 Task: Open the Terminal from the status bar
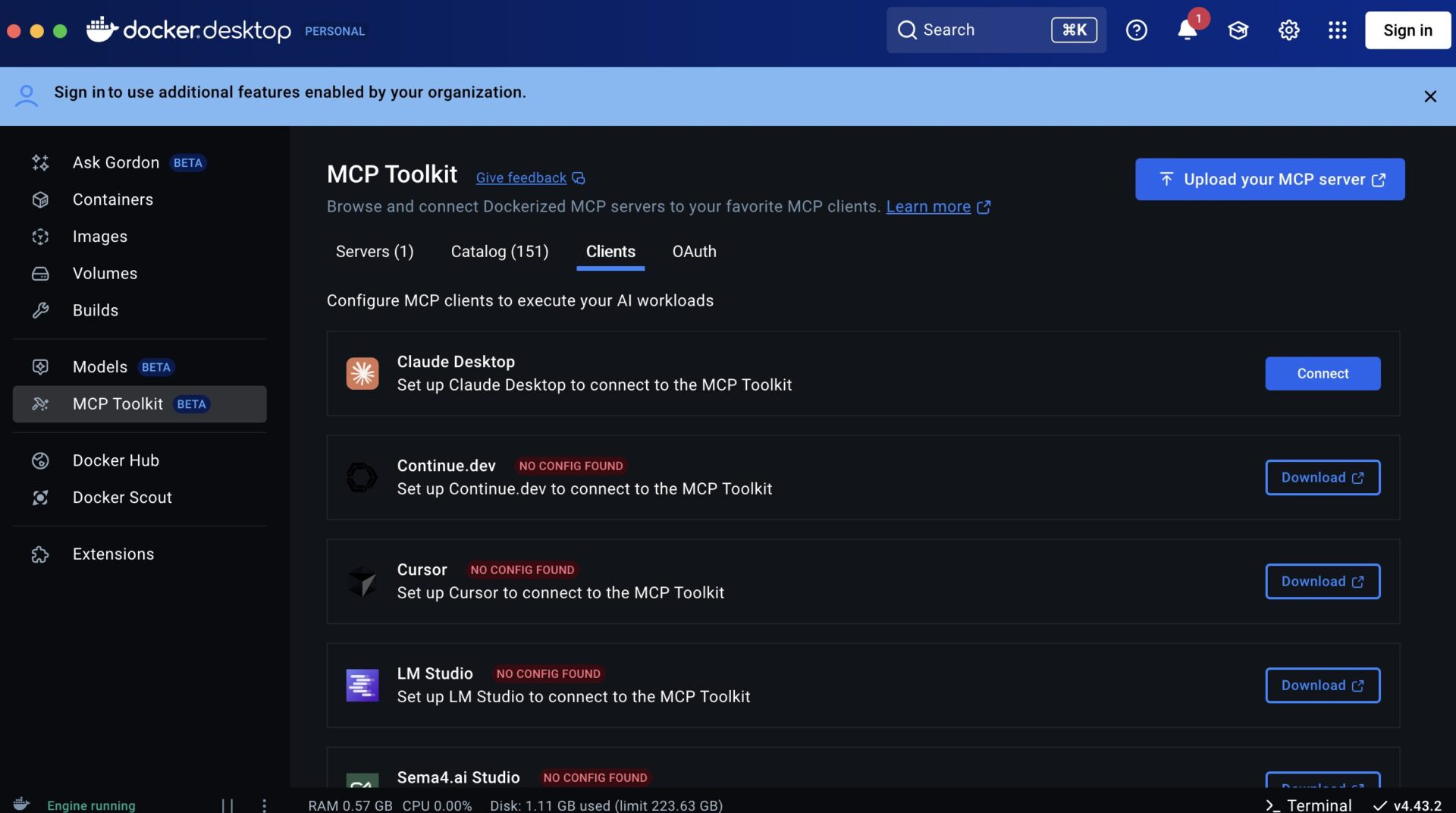coord(1308,805)
